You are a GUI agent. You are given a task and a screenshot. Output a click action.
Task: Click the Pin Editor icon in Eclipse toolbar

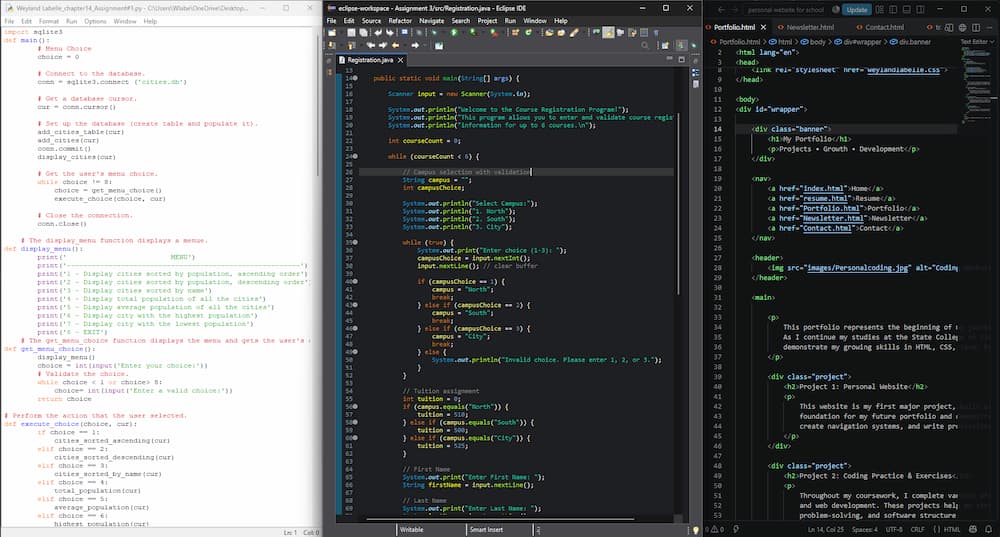pyautogui.click(x=439, y=45)
